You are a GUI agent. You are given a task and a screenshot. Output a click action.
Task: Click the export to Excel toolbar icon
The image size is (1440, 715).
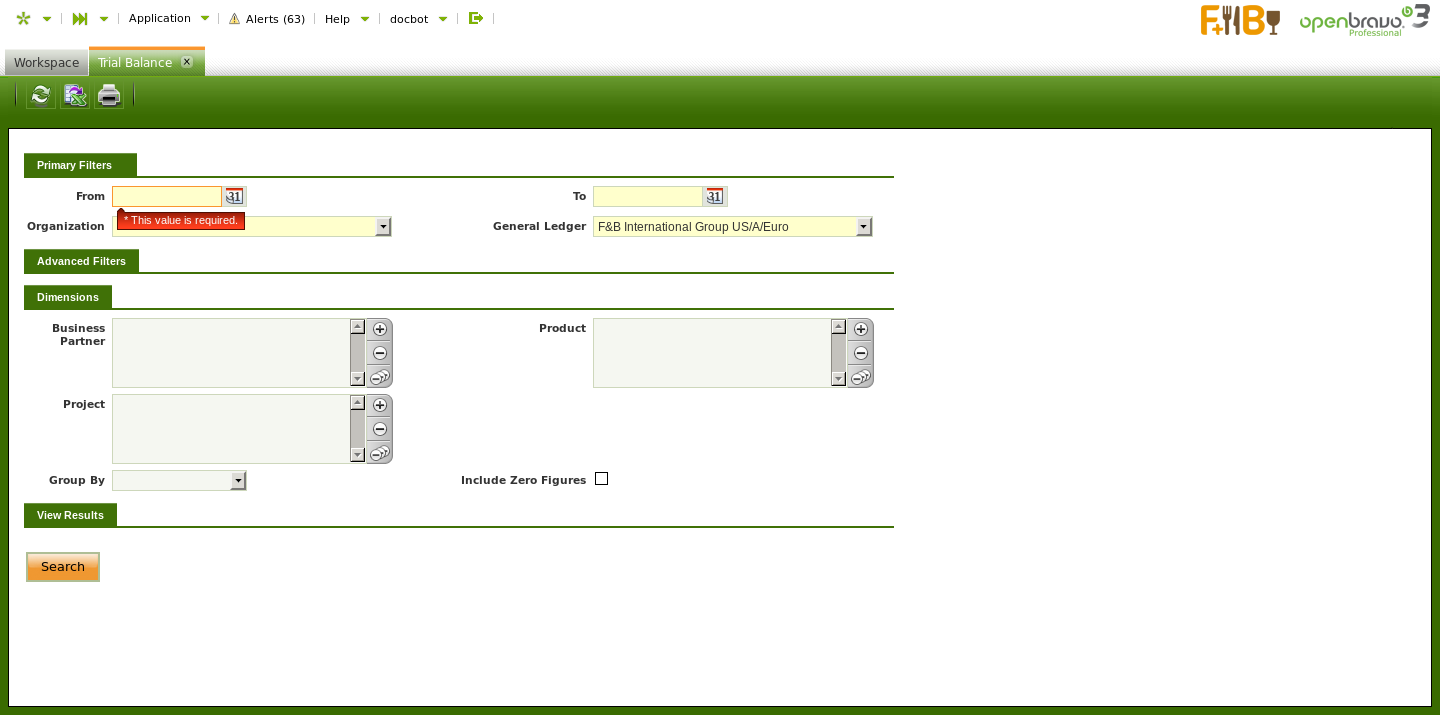coord(75,96)
